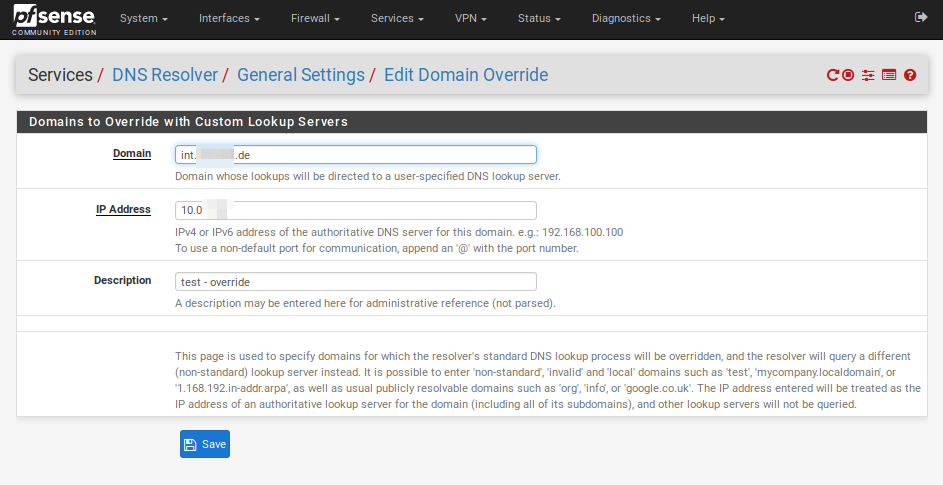Screen dimensions: 943x485
Task: Focus the Description text field
Action: tap(355, 282)
